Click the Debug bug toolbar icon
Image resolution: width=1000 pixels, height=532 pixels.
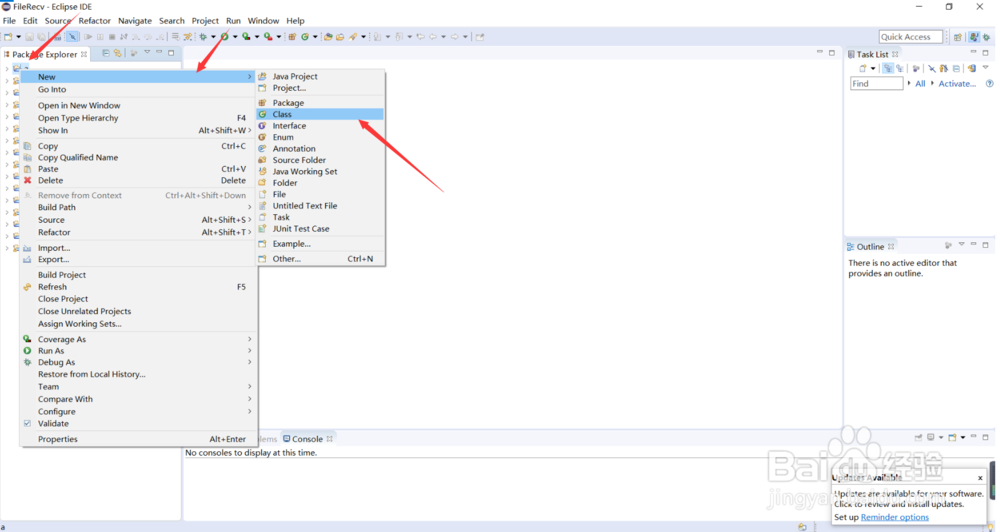(203, 37)
